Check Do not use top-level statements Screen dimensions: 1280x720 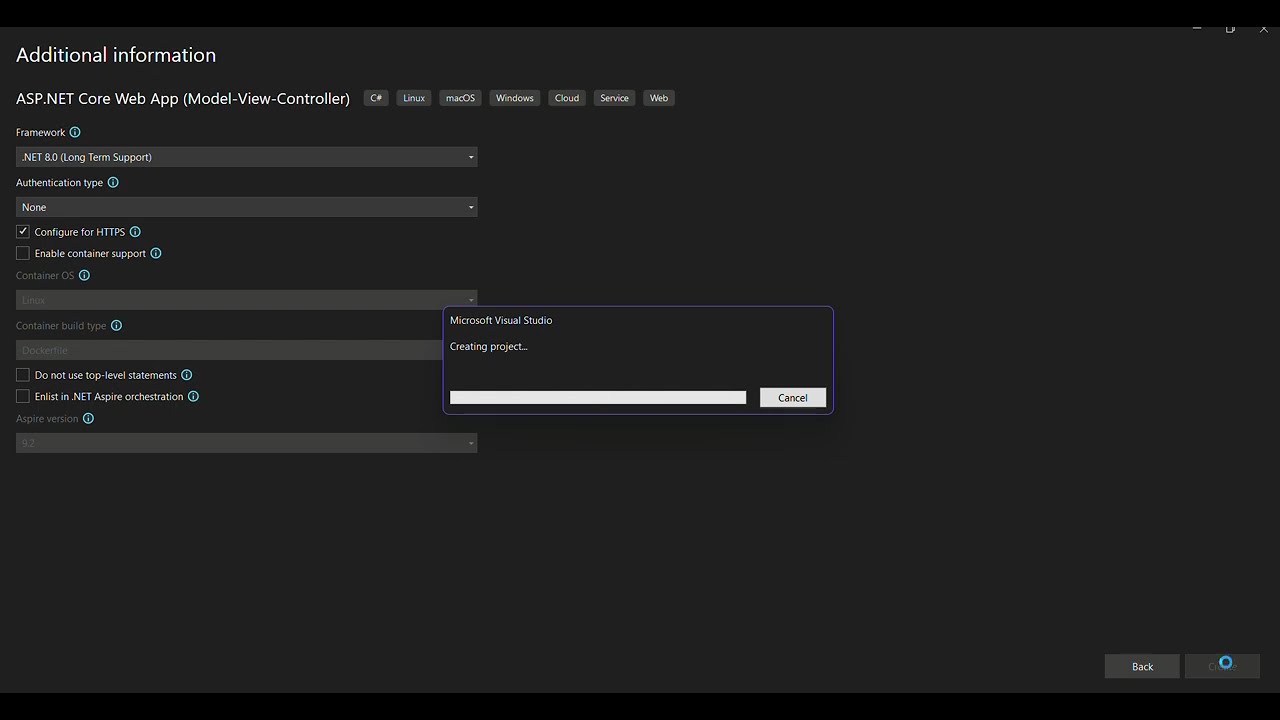23,375
